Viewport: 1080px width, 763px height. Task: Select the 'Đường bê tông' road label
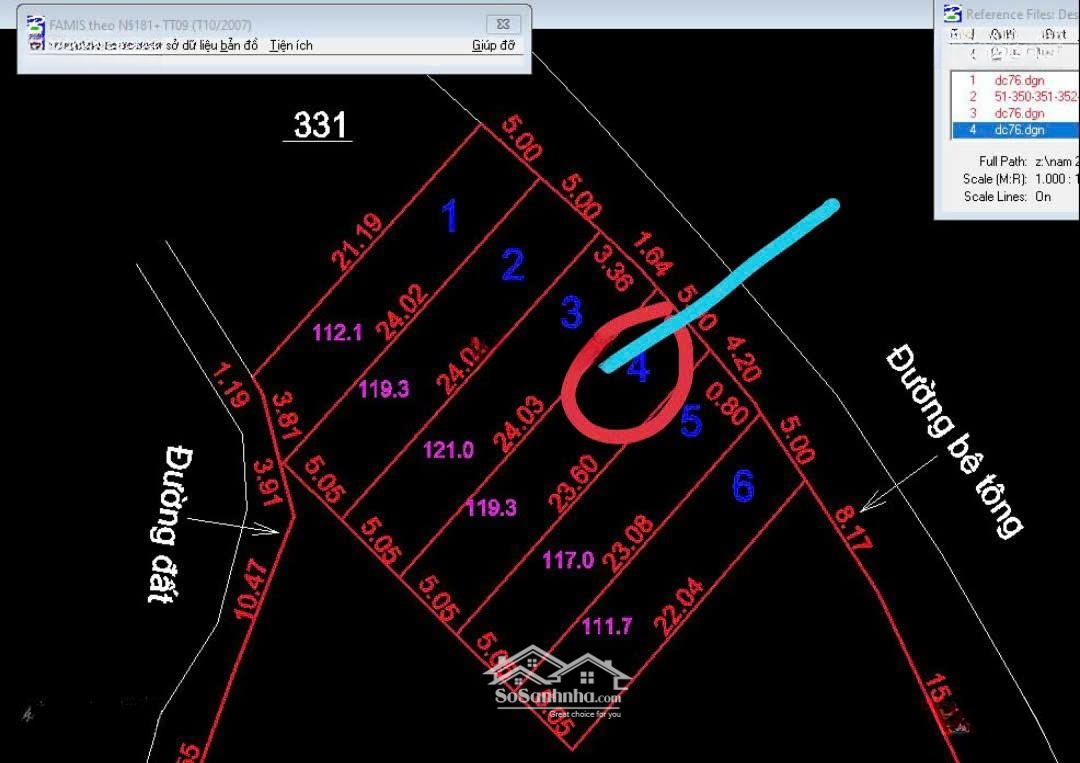[x=953, y=440]
